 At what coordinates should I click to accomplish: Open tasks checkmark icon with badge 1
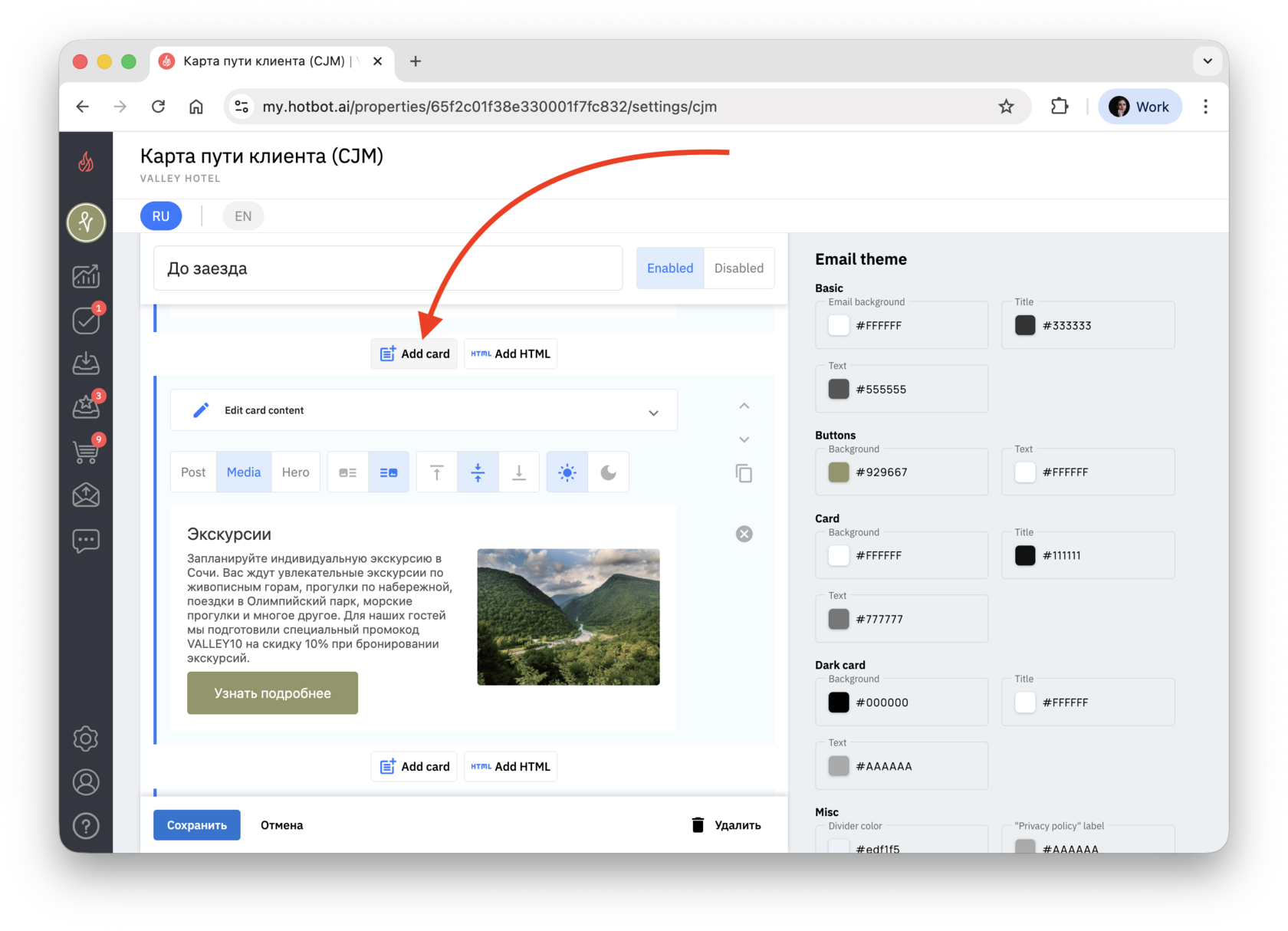click(87, 319)
